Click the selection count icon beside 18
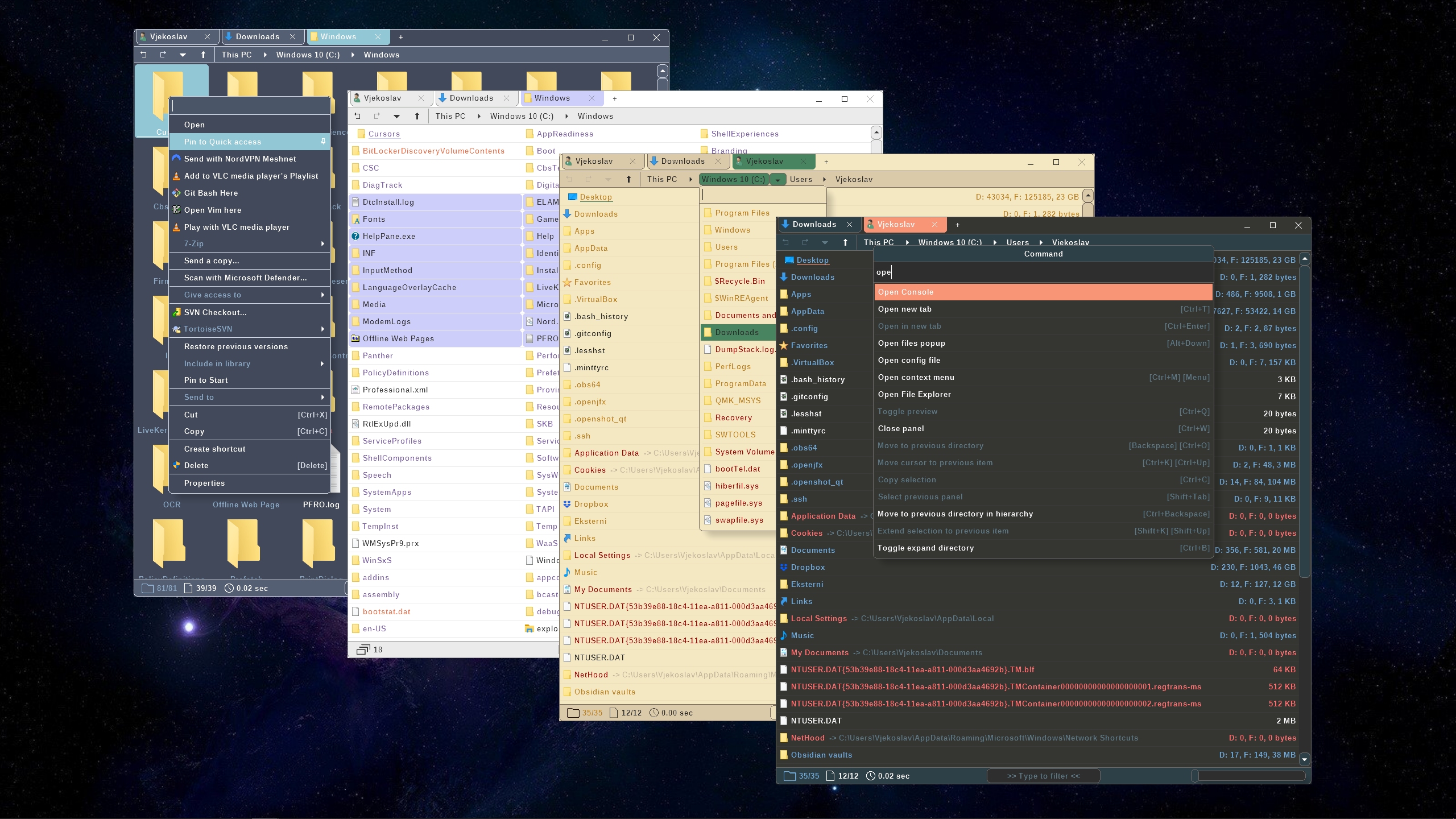 coord(363,650)
